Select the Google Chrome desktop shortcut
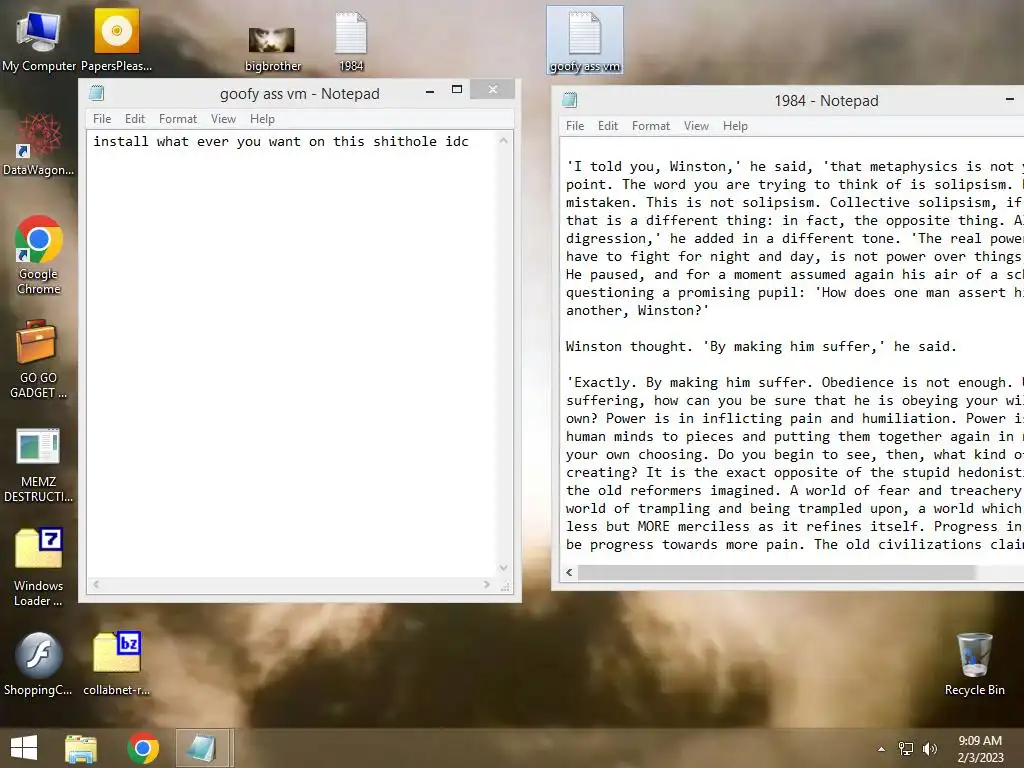The width and height of the screenshot is (1024, 768). coord(39,255)
